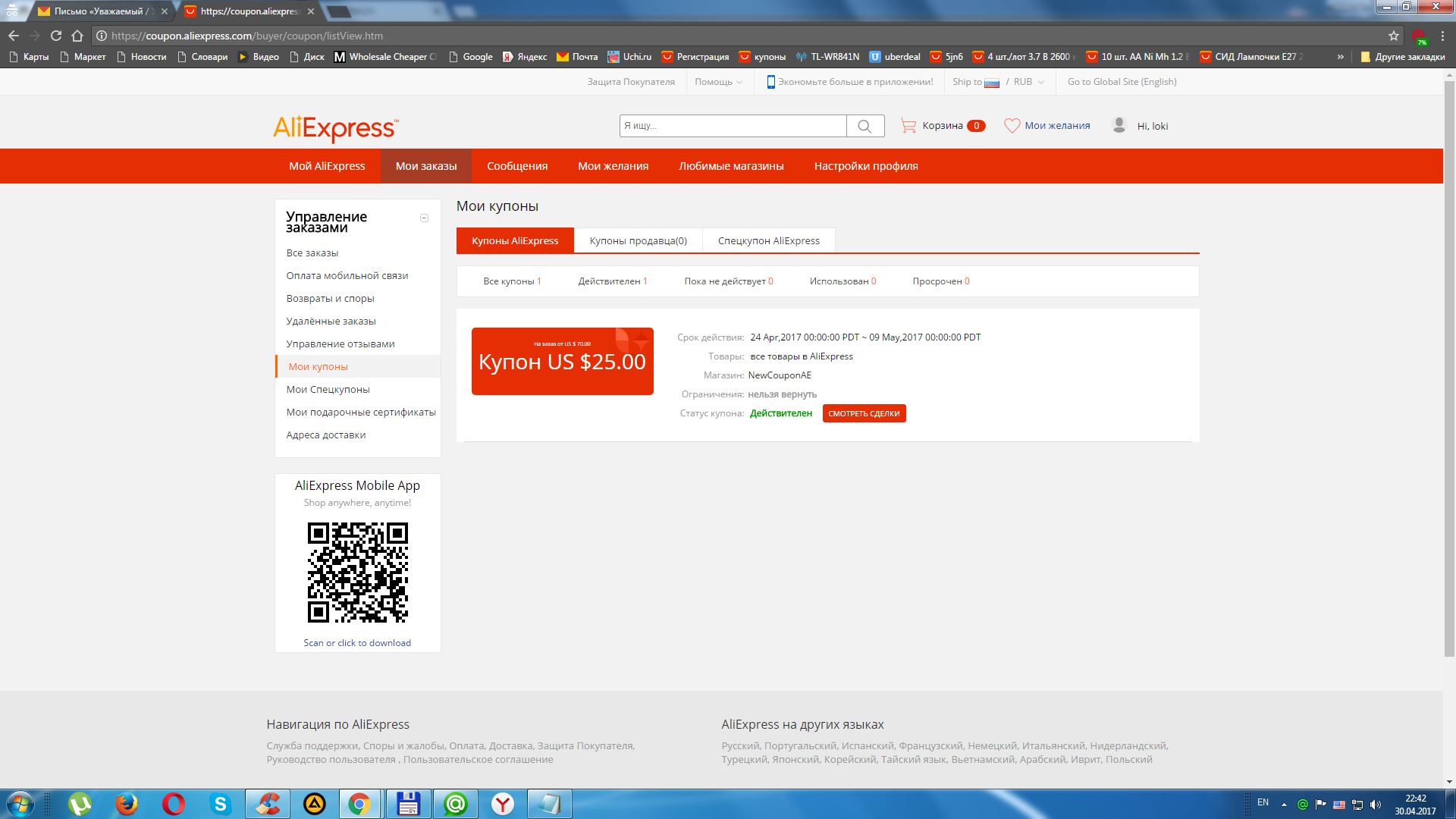Click the AliExpress logo

(335, 128)
